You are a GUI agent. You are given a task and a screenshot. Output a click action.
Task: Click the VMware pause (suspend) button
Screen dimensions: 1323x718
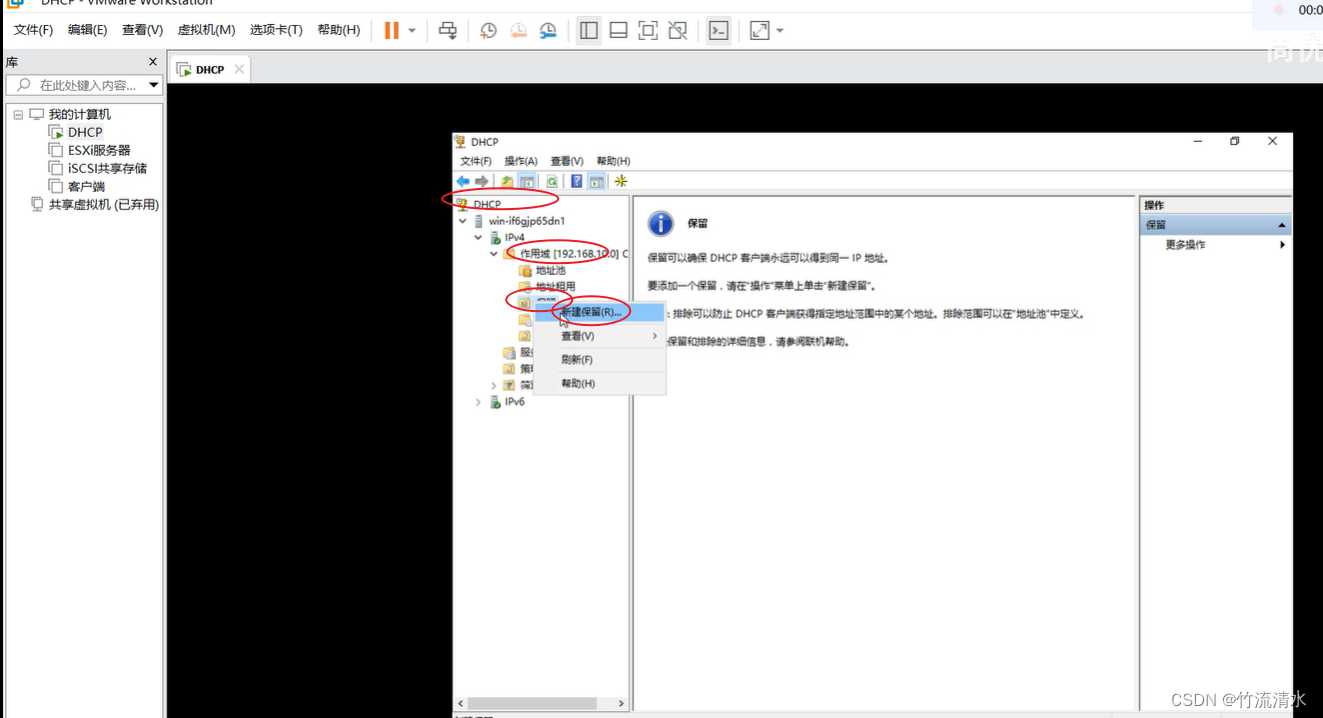(x=391, y=30)
